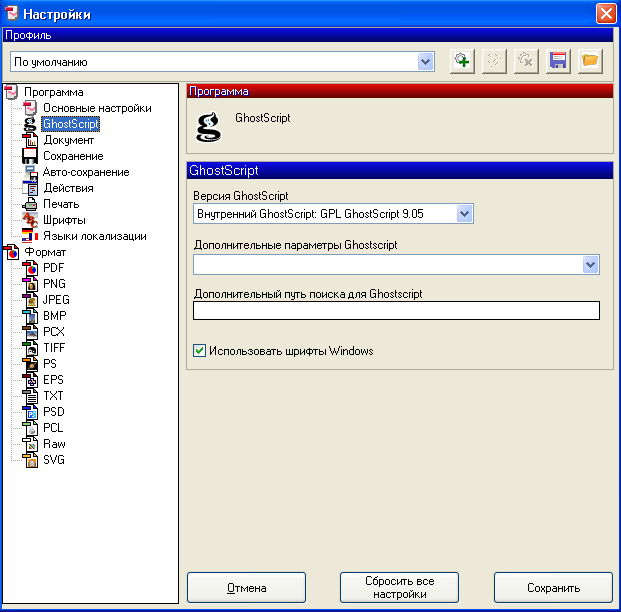Click the EPS format icon
This screenshot has width=621, height=612.
coord(30,380)
